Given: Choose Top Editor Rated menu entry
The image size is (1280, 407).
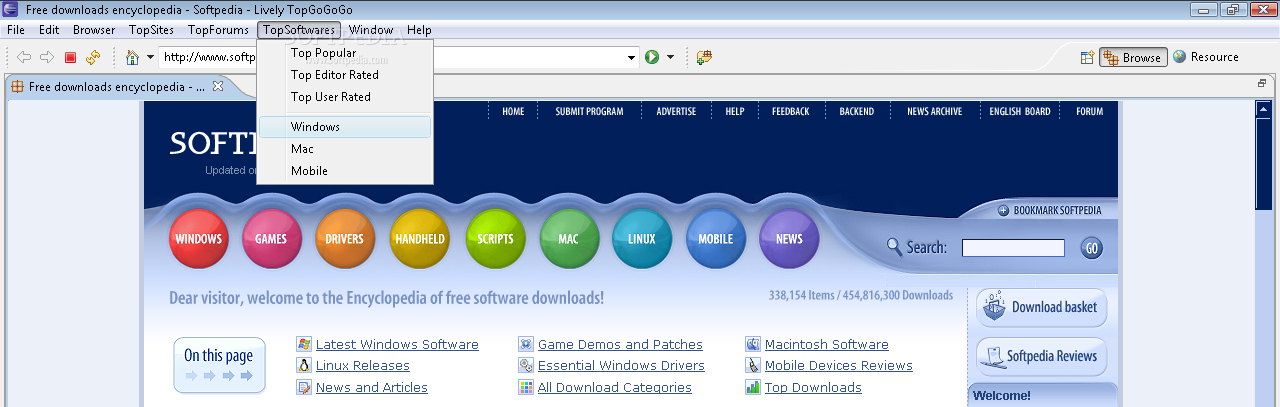Looking at the screenshot, I should click(345, 75).
